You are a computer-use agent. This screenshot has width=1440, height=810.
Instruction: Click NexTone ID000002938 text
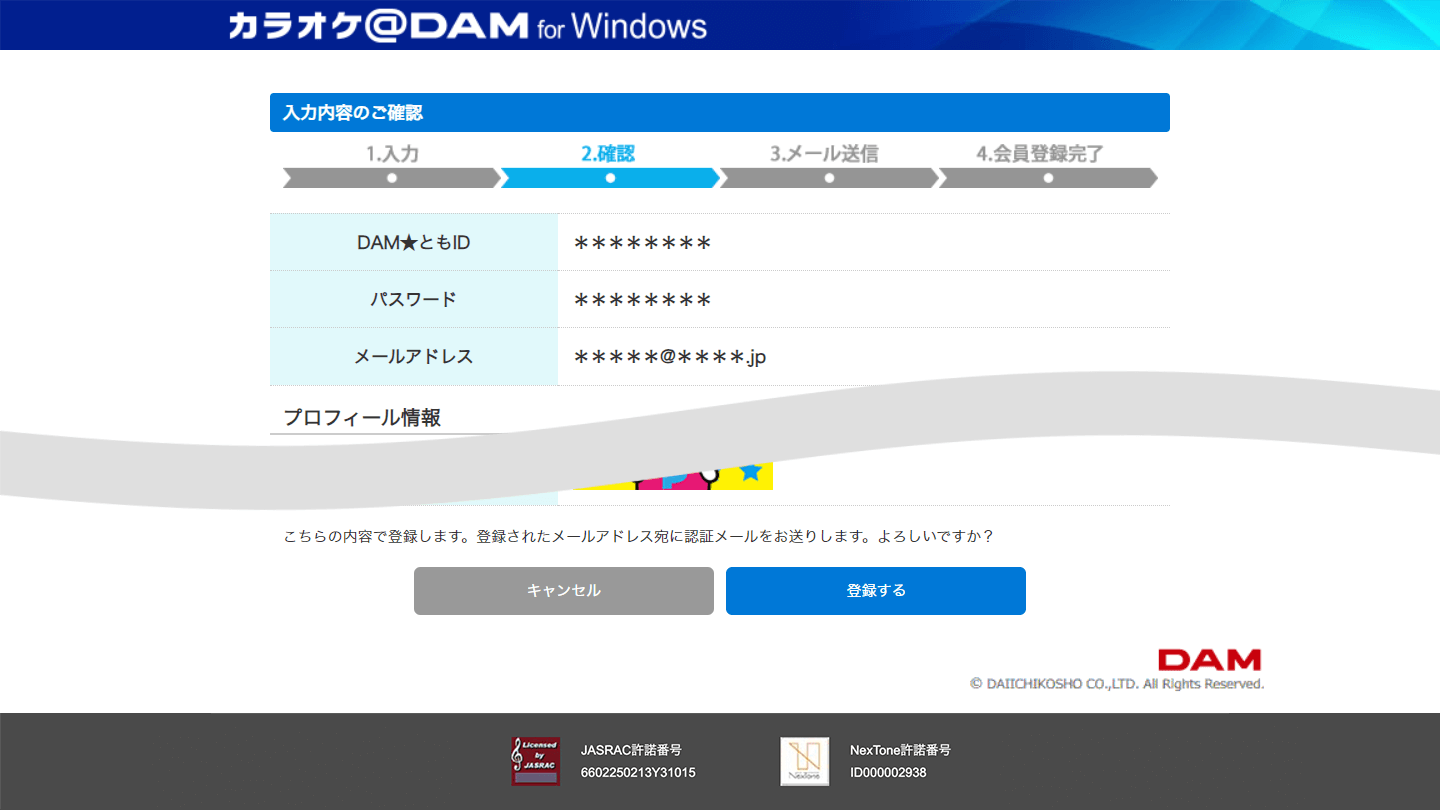tap(888, 773)
